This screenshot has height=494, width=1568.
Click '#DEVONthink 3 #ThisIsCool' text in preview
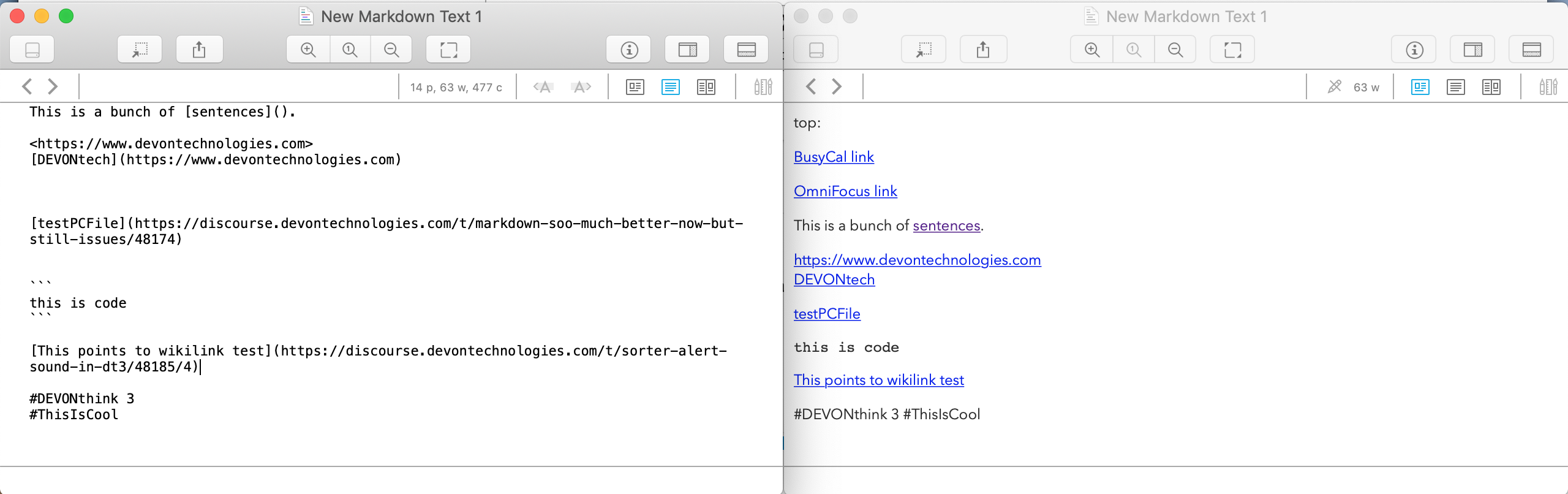[x=887, y=414]
